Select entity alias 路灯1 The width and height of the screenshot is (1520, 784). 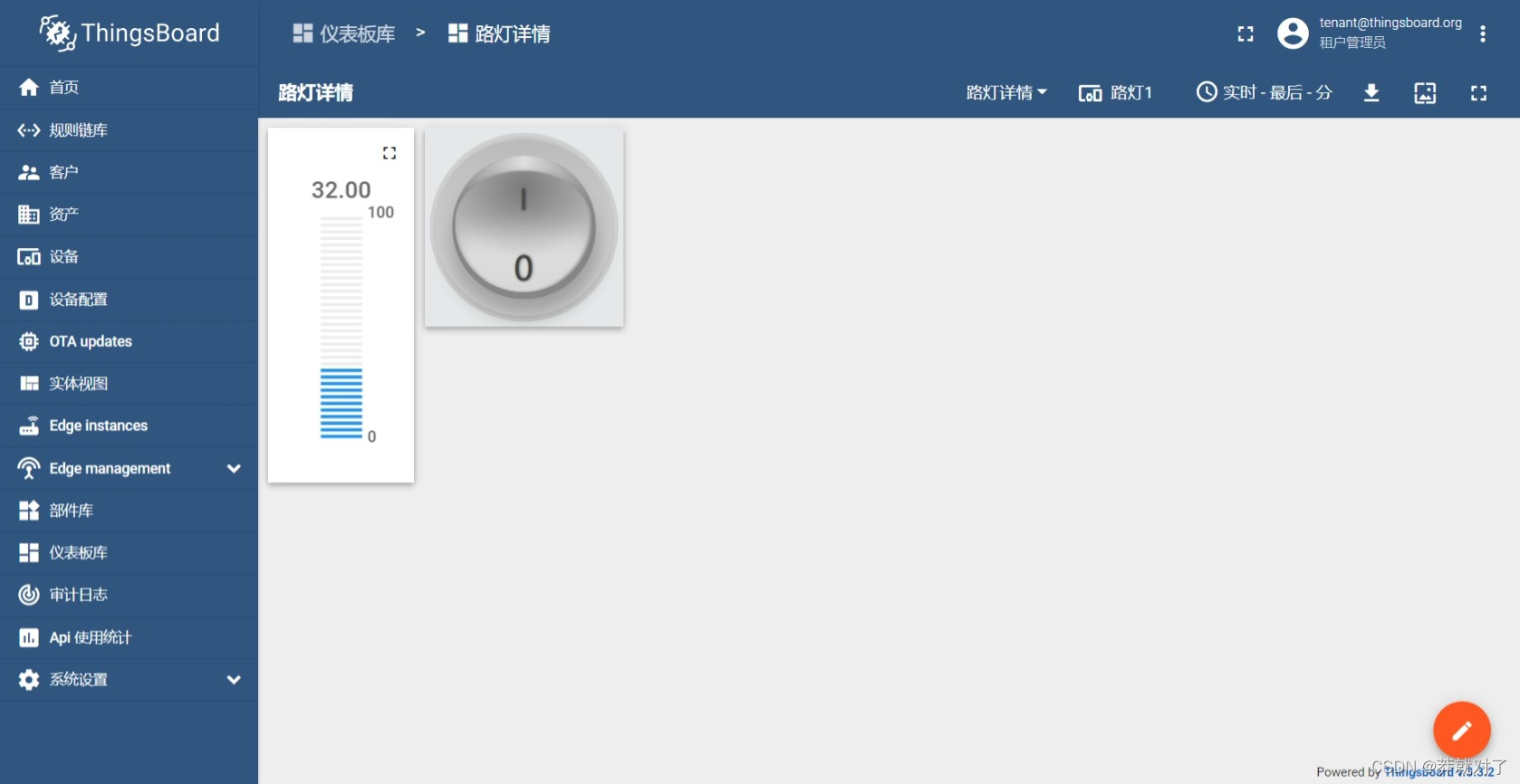pos(1115,92)
